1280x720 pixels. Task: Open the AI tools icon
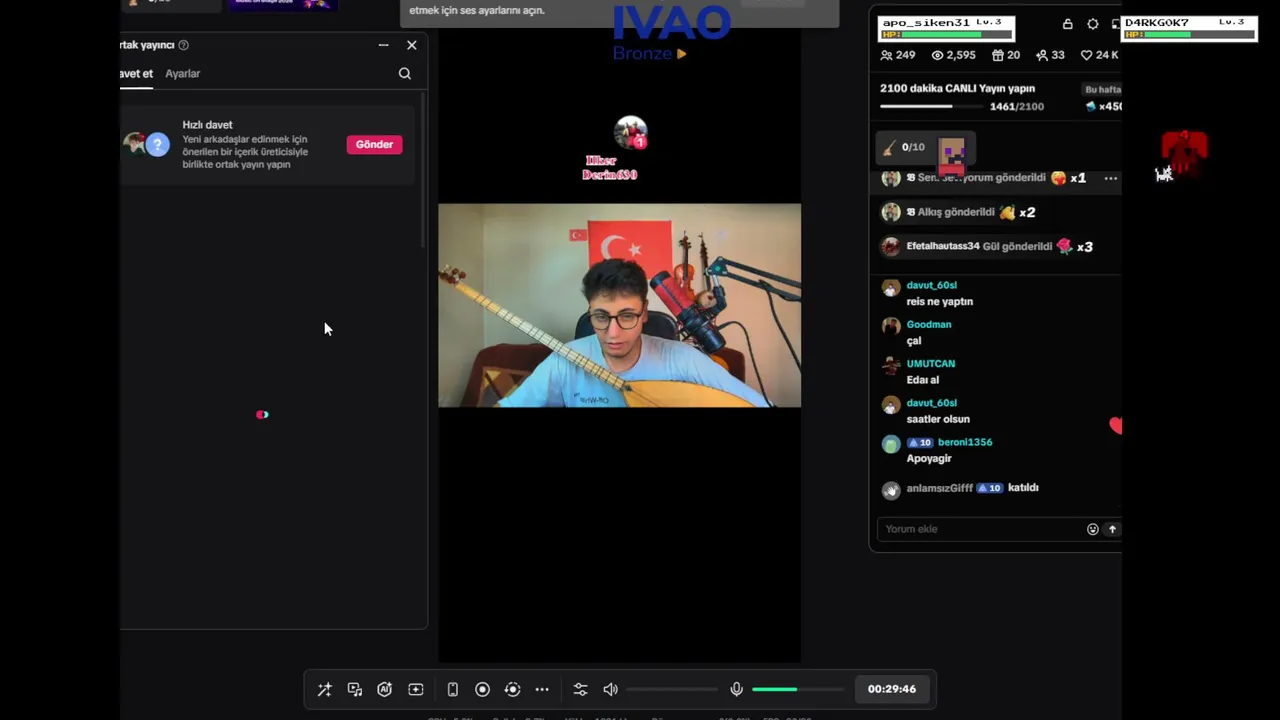point(385,689)
